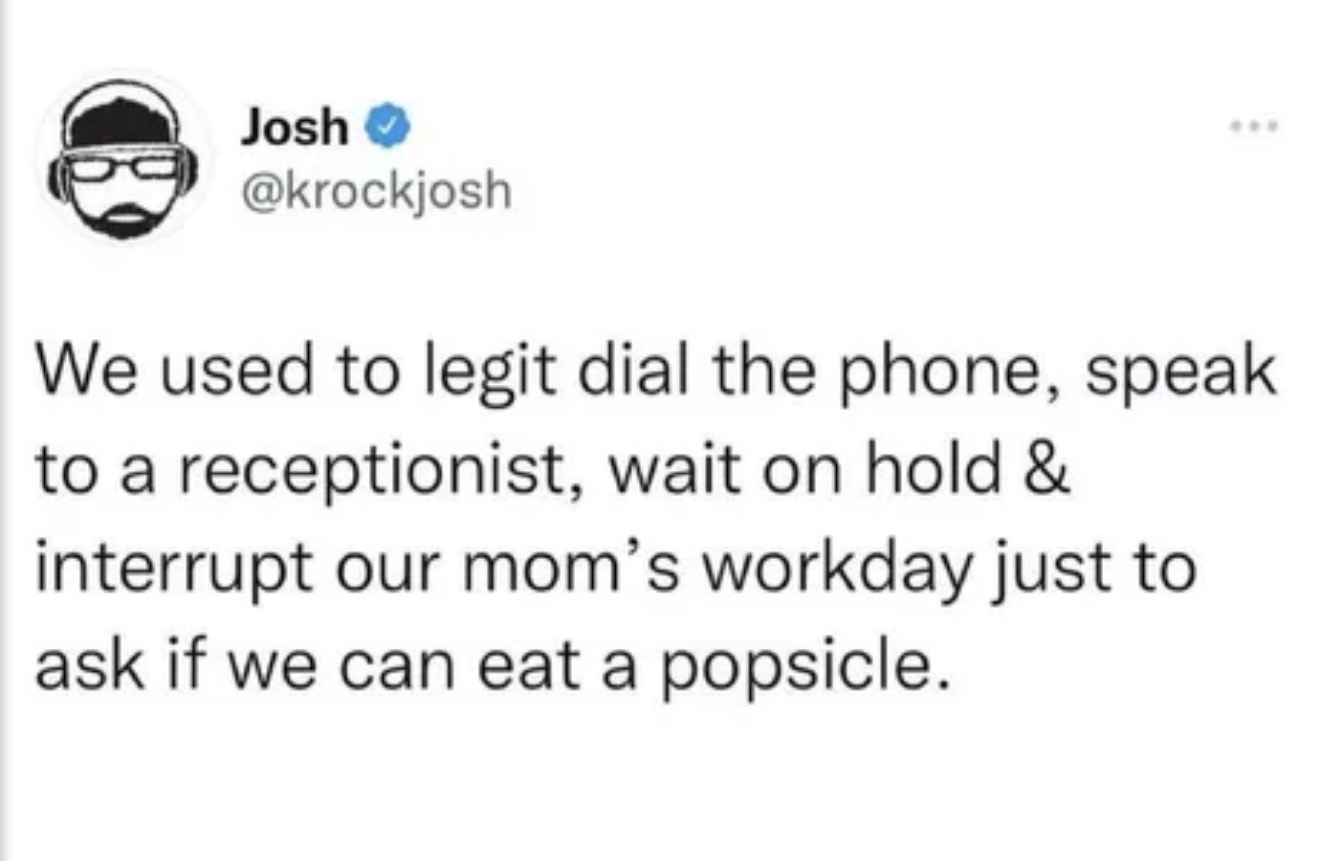The width and height of the screenshot is (1320, 861).
Task: Click the display name Josh
Action: coord(295,129)
